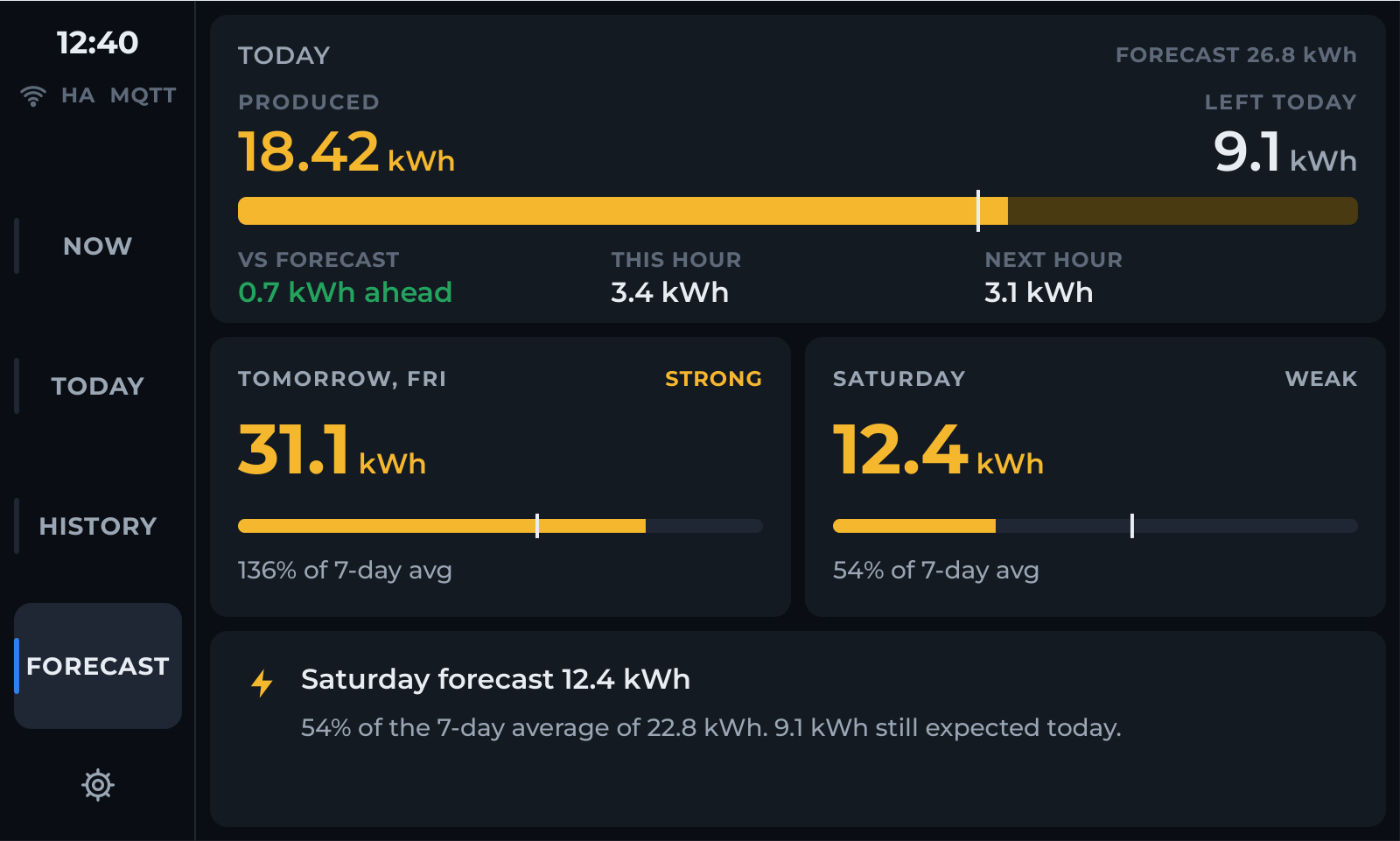Click the HA connection indicator
The width and height of the screenshot is (1400, 841).
point(78,95)
